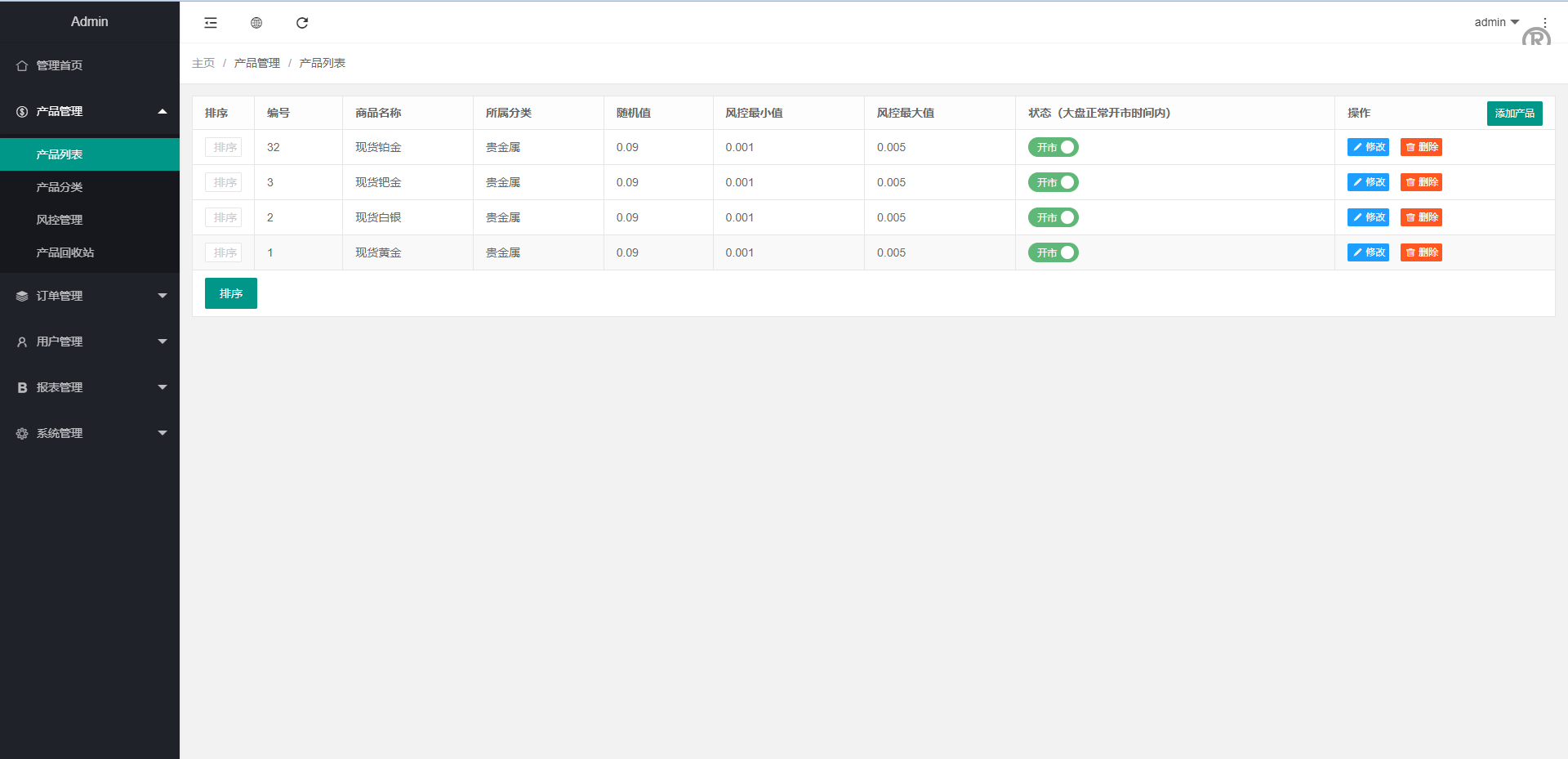Screen dimensions: 1568x759
Task: Disable 开市 switch for 现货黄金
Action: tap(1053, 252)
